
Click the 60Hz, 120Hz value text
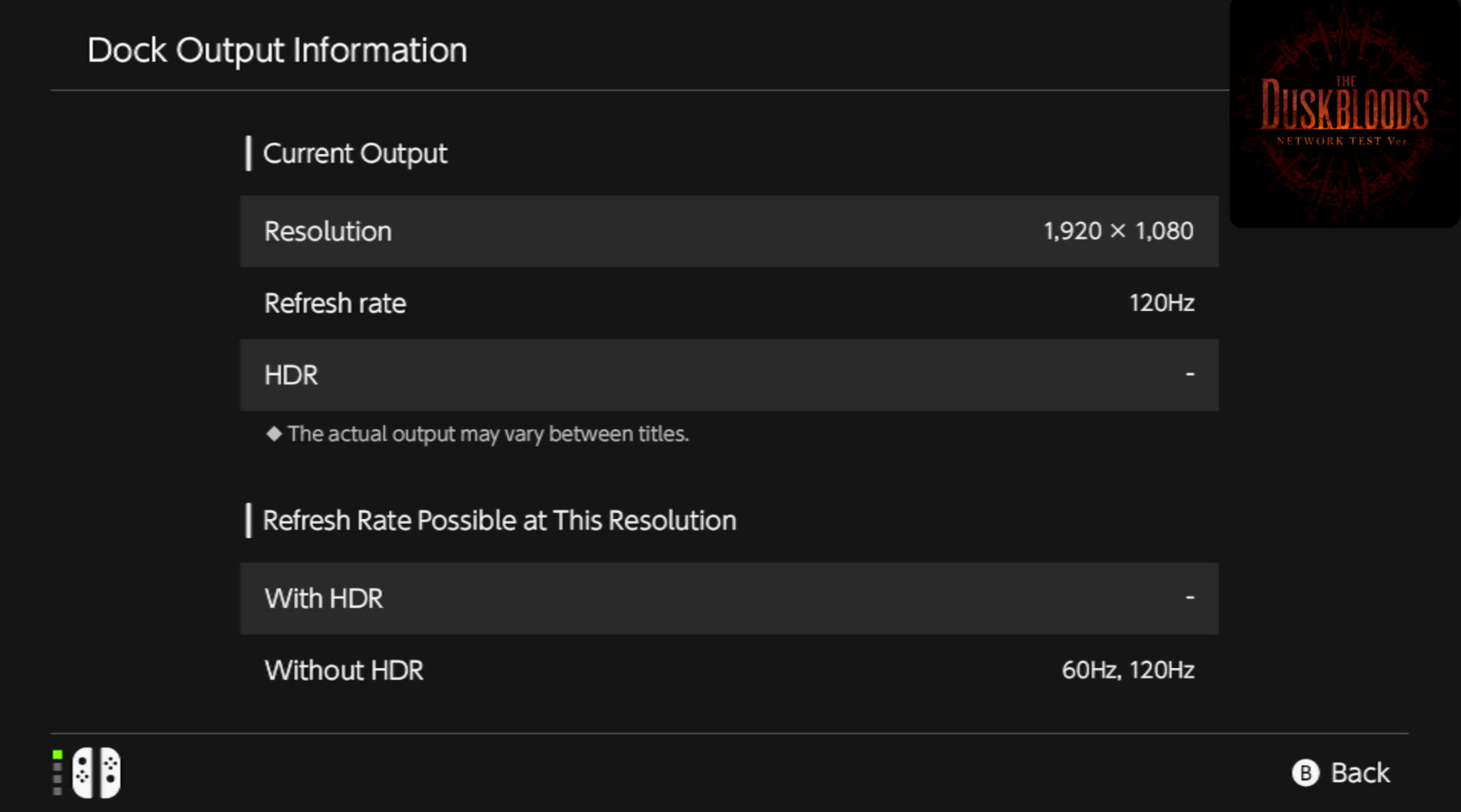(x=1127, y=670)
